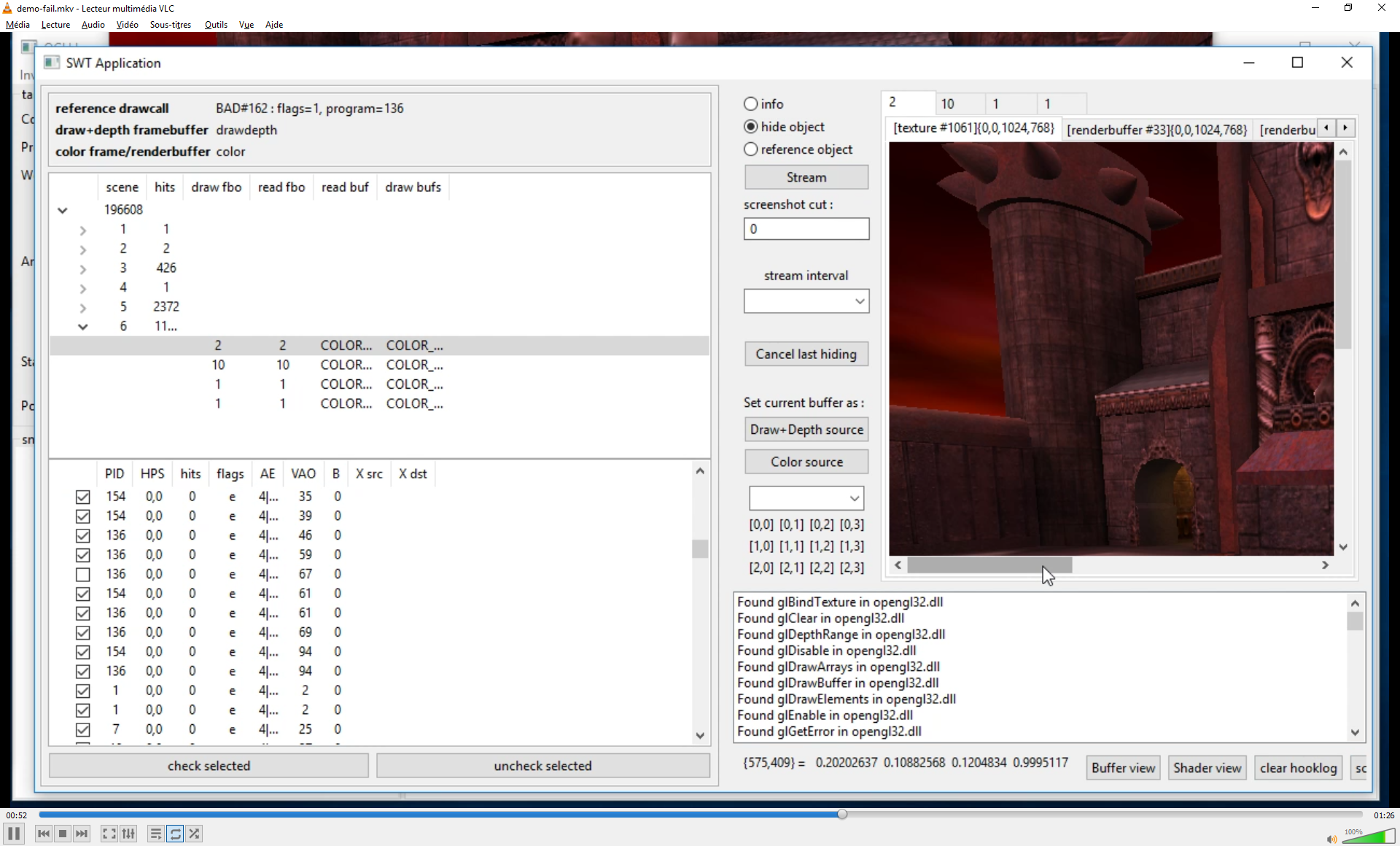Go to the previous media track

pyautogui.click(x=44, y=834)
